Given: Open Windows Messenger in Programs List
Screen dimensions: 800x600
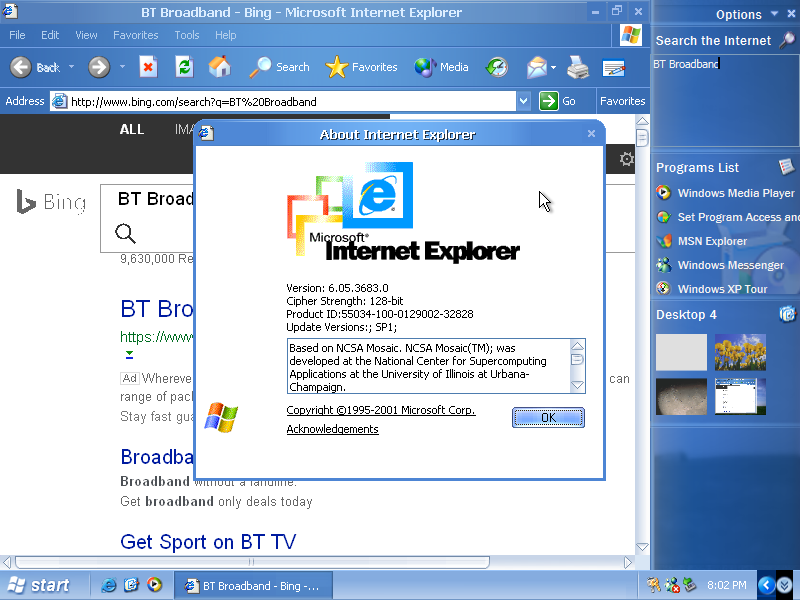Looking at the screenshot, I should 730,265.
